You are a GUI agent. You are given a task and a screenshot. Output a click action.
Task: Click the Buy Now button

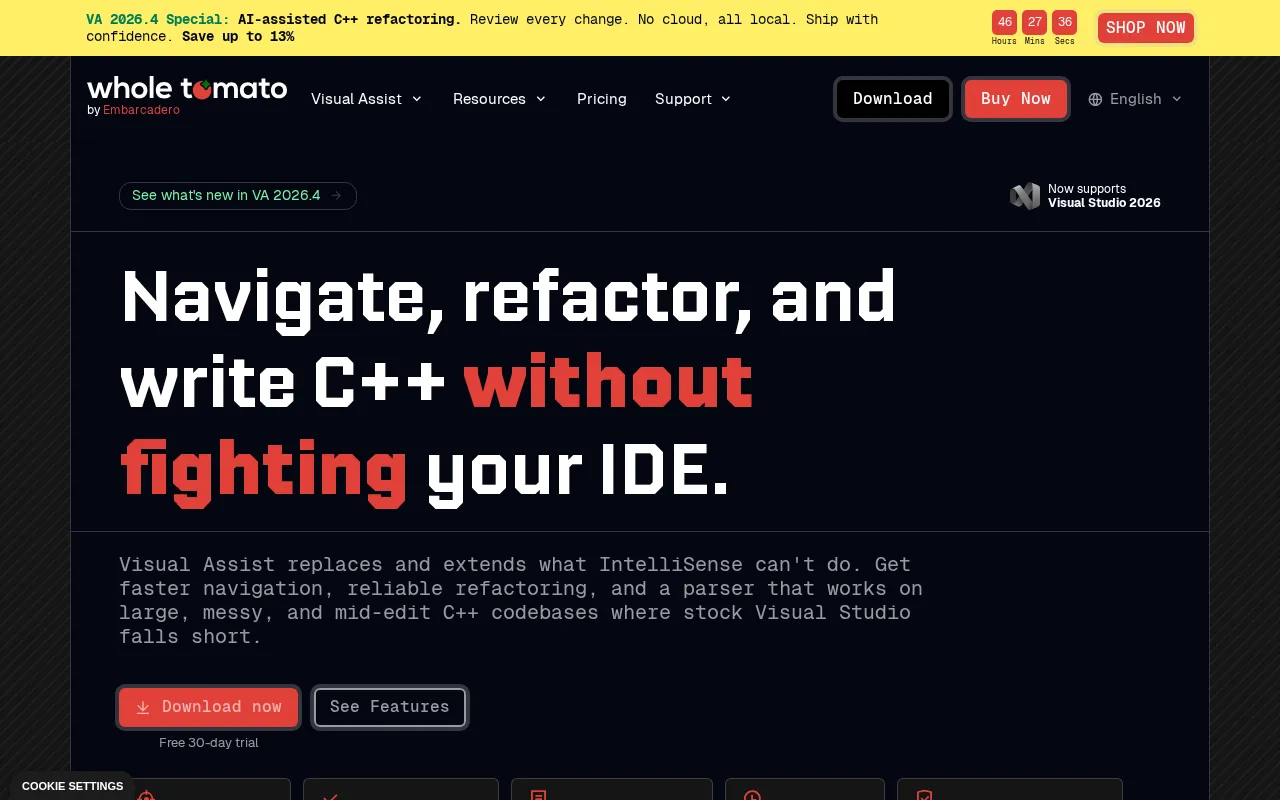click(x=1016, y=99)
